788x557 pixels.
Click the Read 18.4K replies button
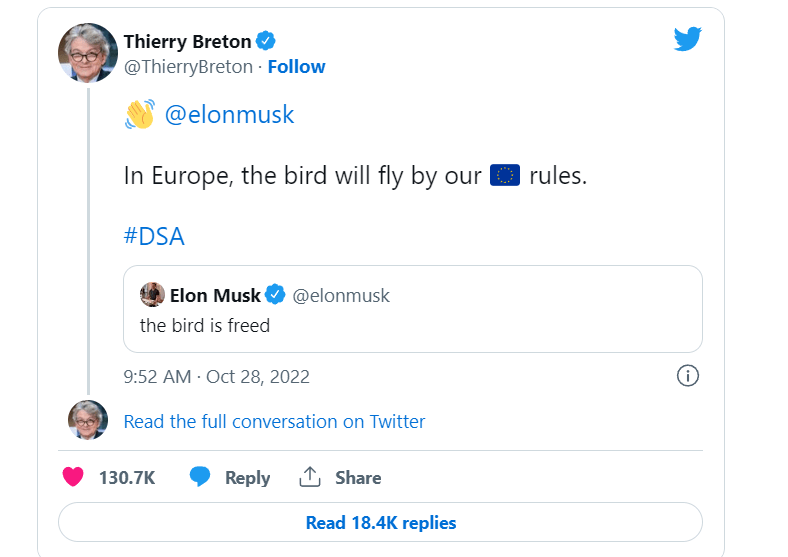point(380,522)
